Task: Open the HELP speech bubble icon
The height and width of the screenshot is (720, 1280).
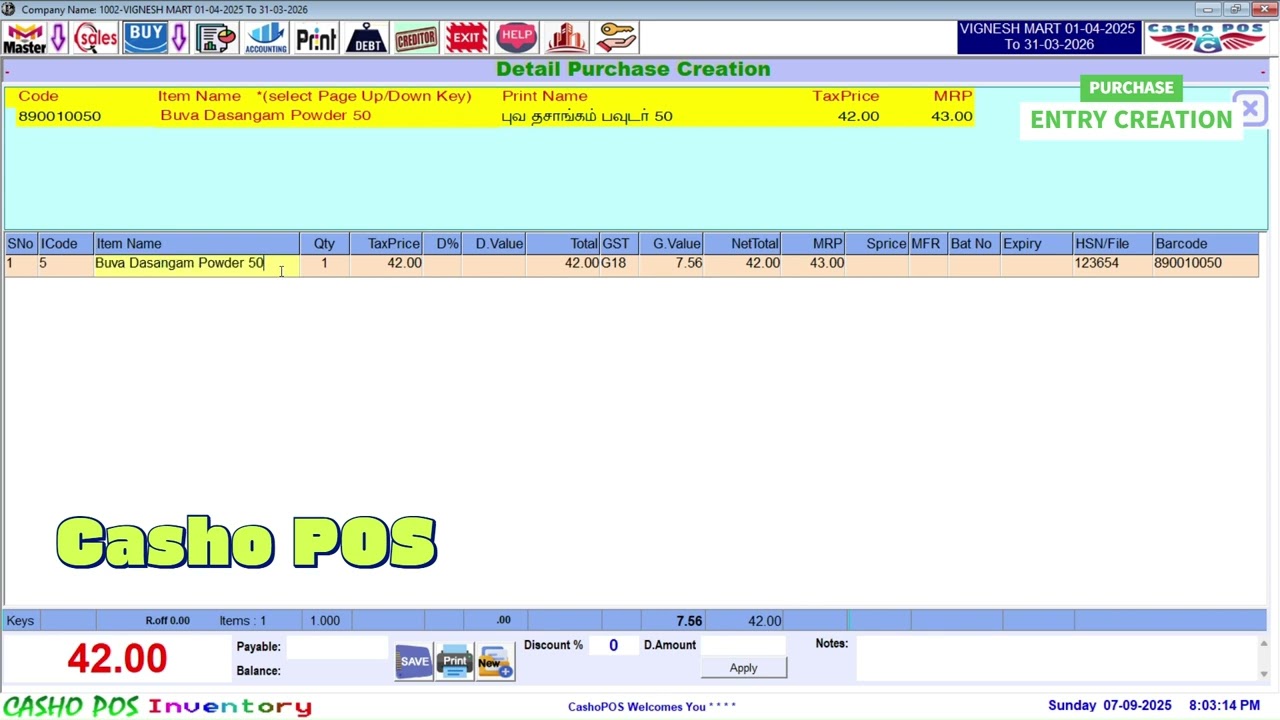Action: [516, 39]
